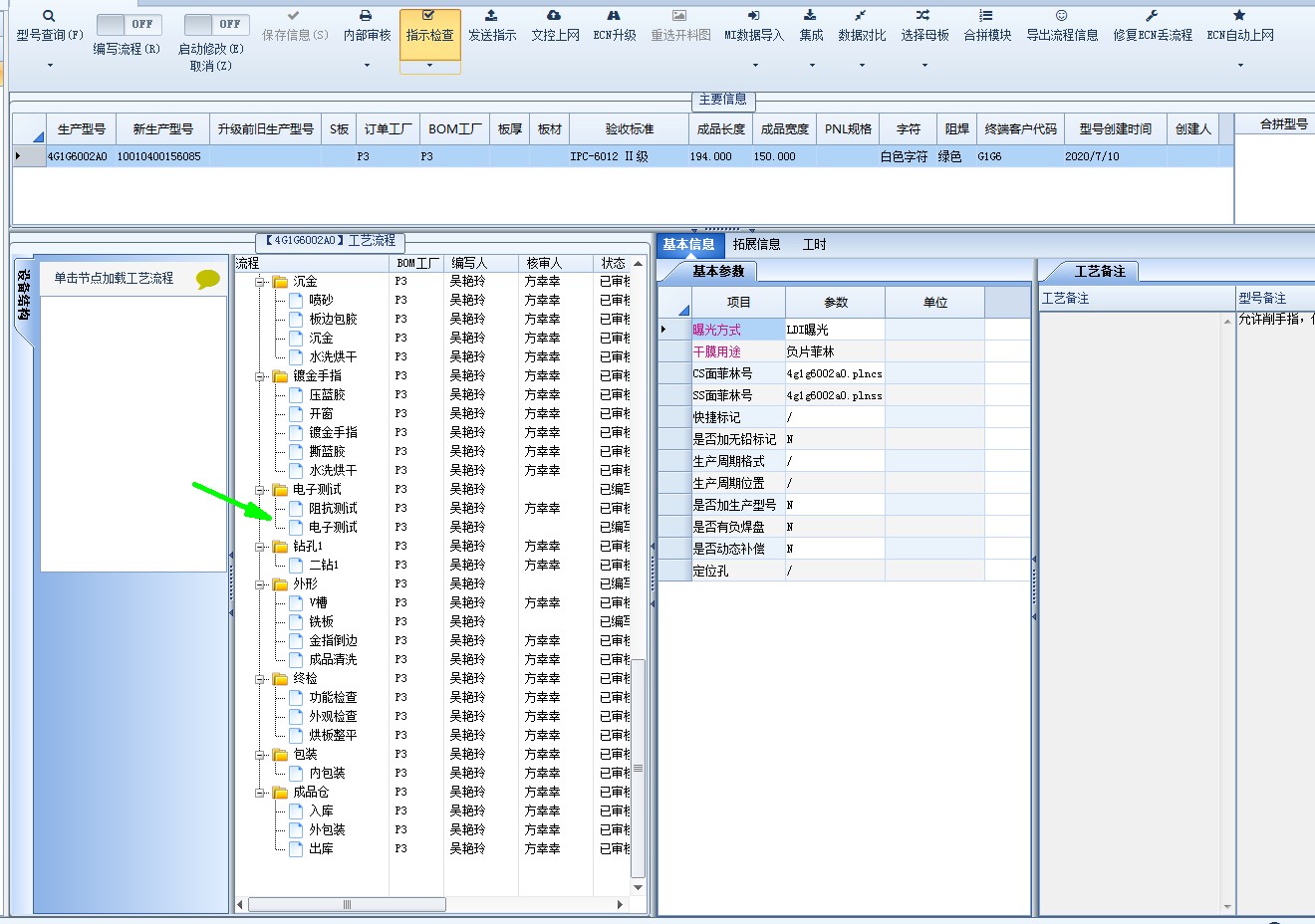This screenshot has width=1315, height=924.
Task: Sort by 验收标准 column header
Action: pyautogui.click(x=629, y=129)
